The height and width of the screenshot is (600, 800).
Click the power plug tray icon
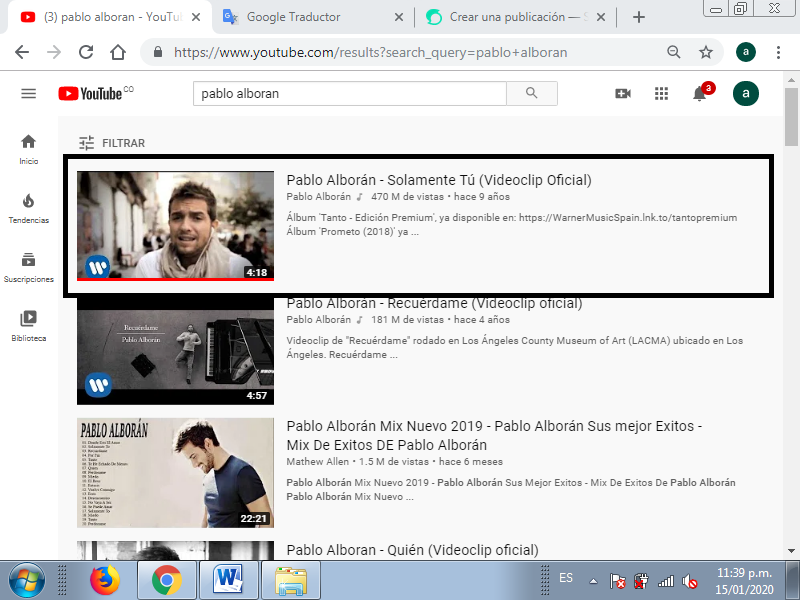click(x=641, y=581)
